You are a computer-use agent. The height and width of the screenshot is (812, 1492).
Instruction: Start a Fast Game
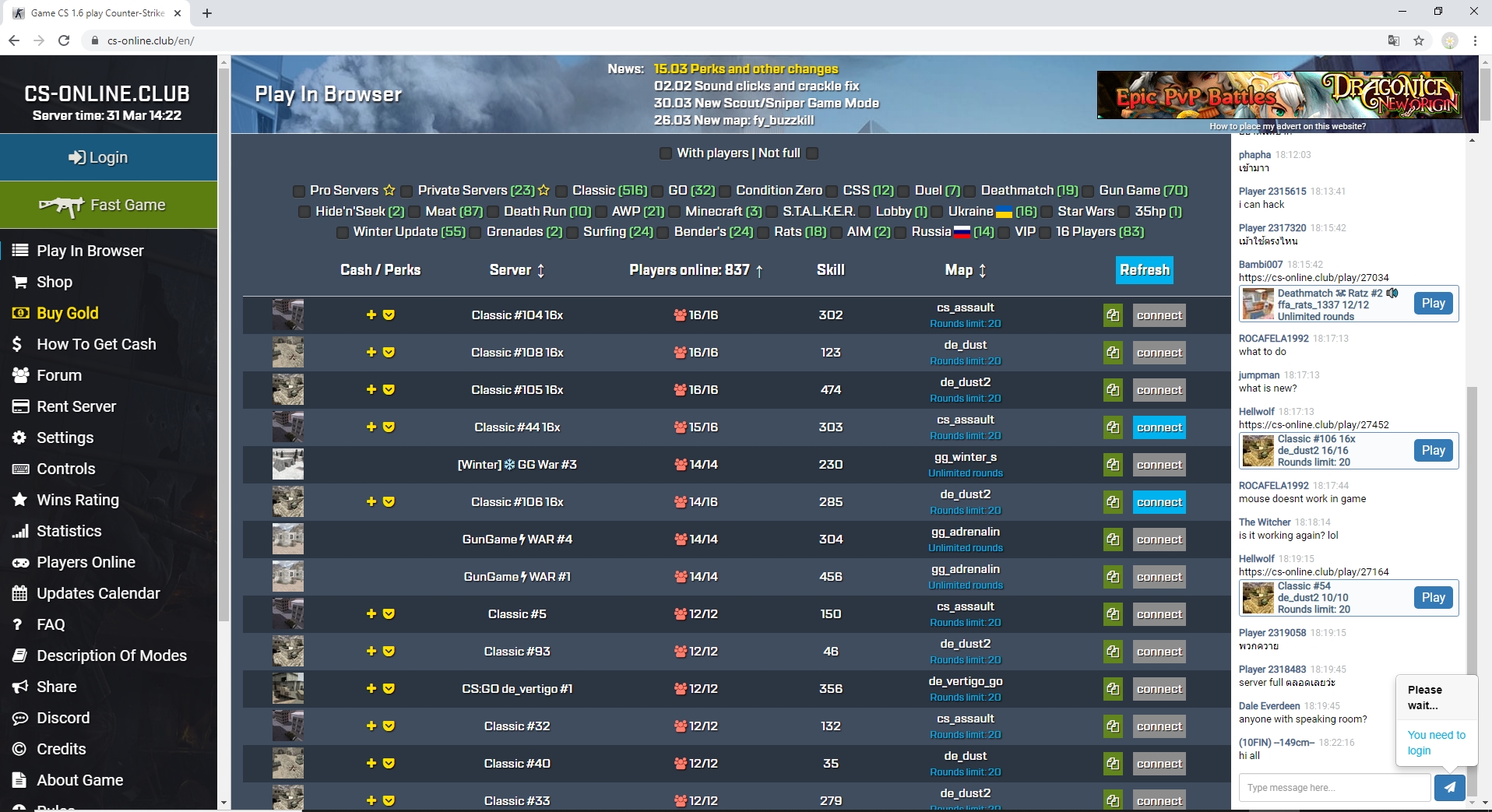click(108, 205)
